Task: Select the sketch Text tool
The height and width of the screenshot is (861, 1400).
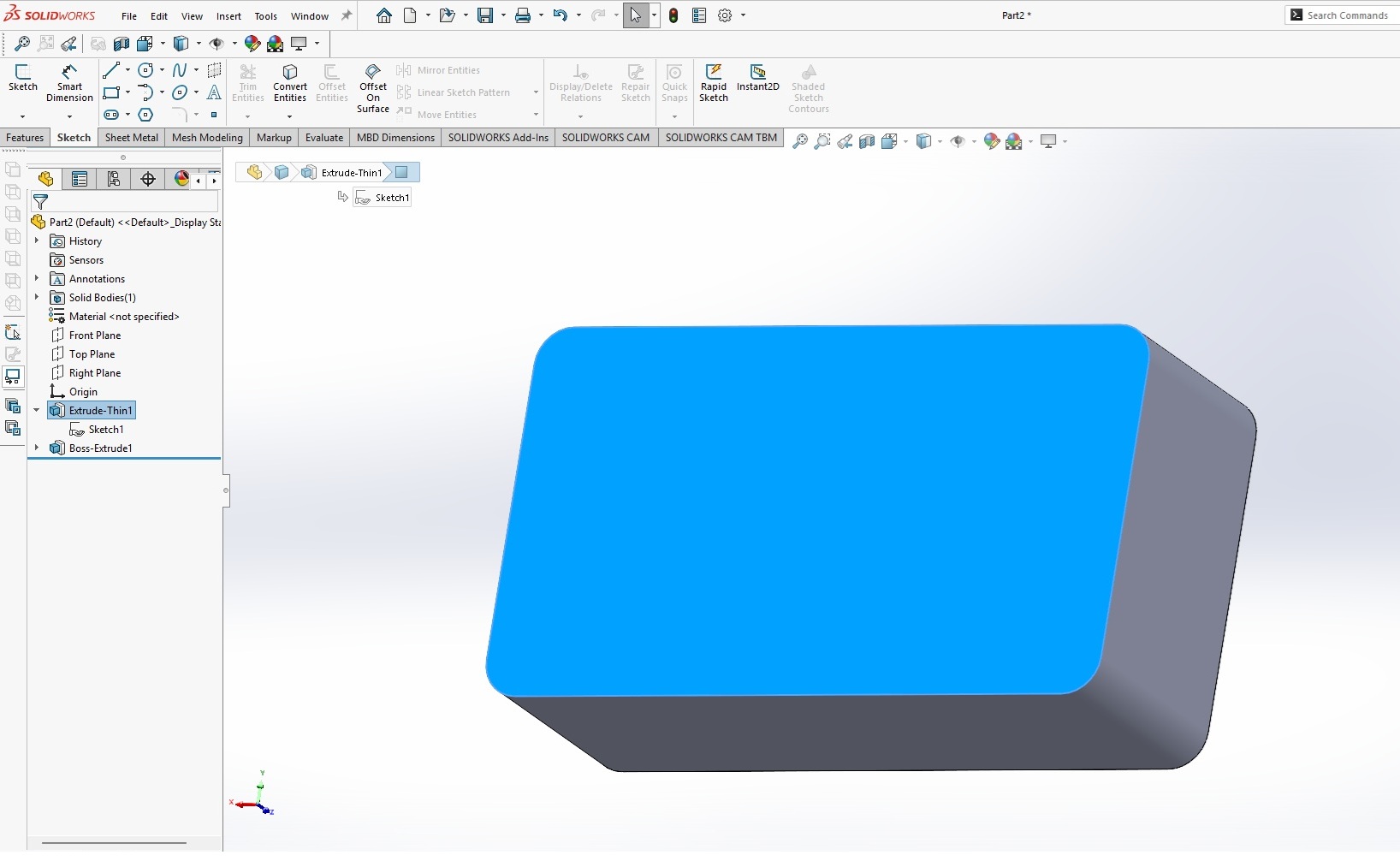Action: pos(214,92)
